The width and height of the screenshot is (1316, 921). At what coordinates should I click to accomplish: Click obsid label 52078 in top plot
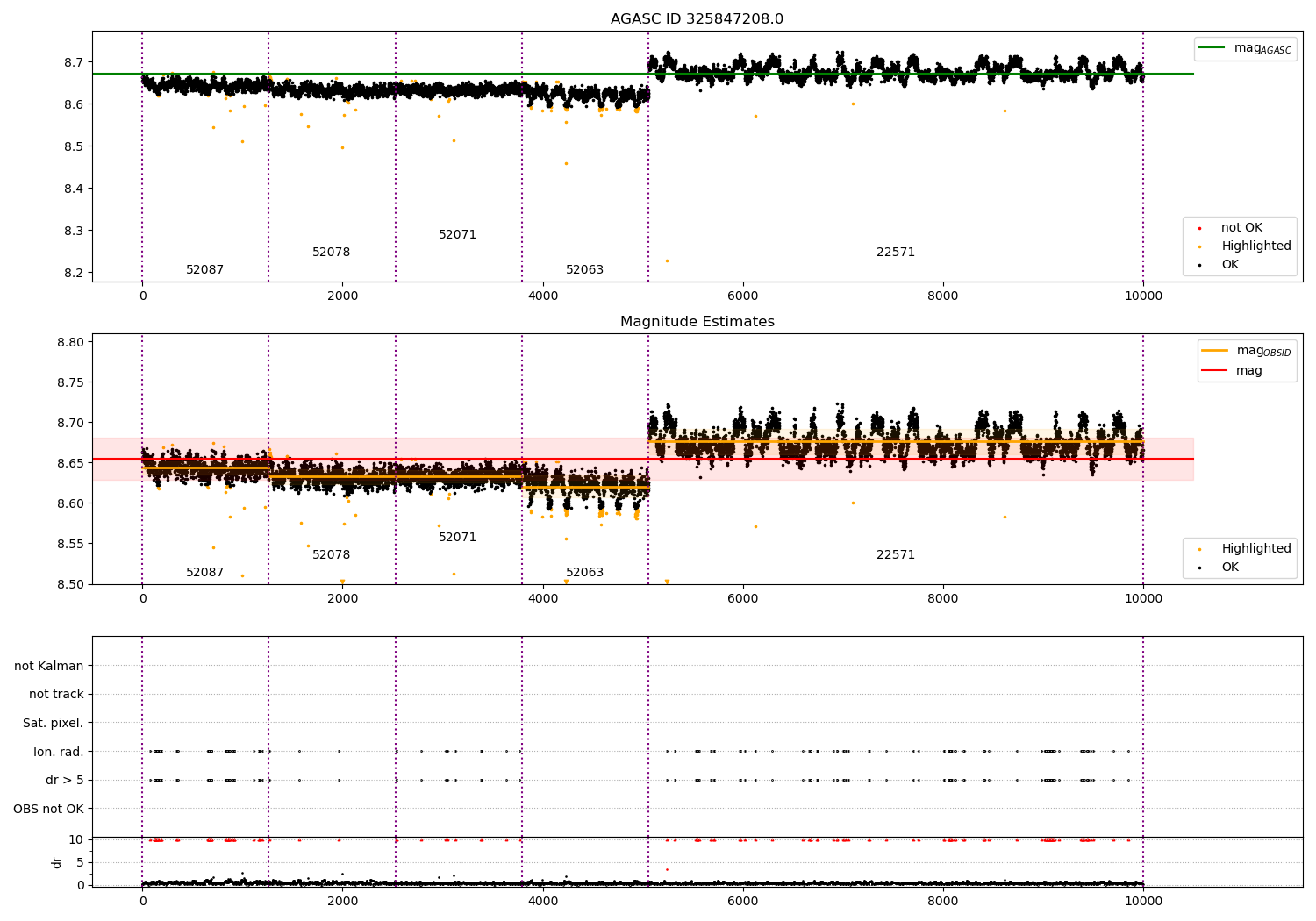[x=331, y=253]
